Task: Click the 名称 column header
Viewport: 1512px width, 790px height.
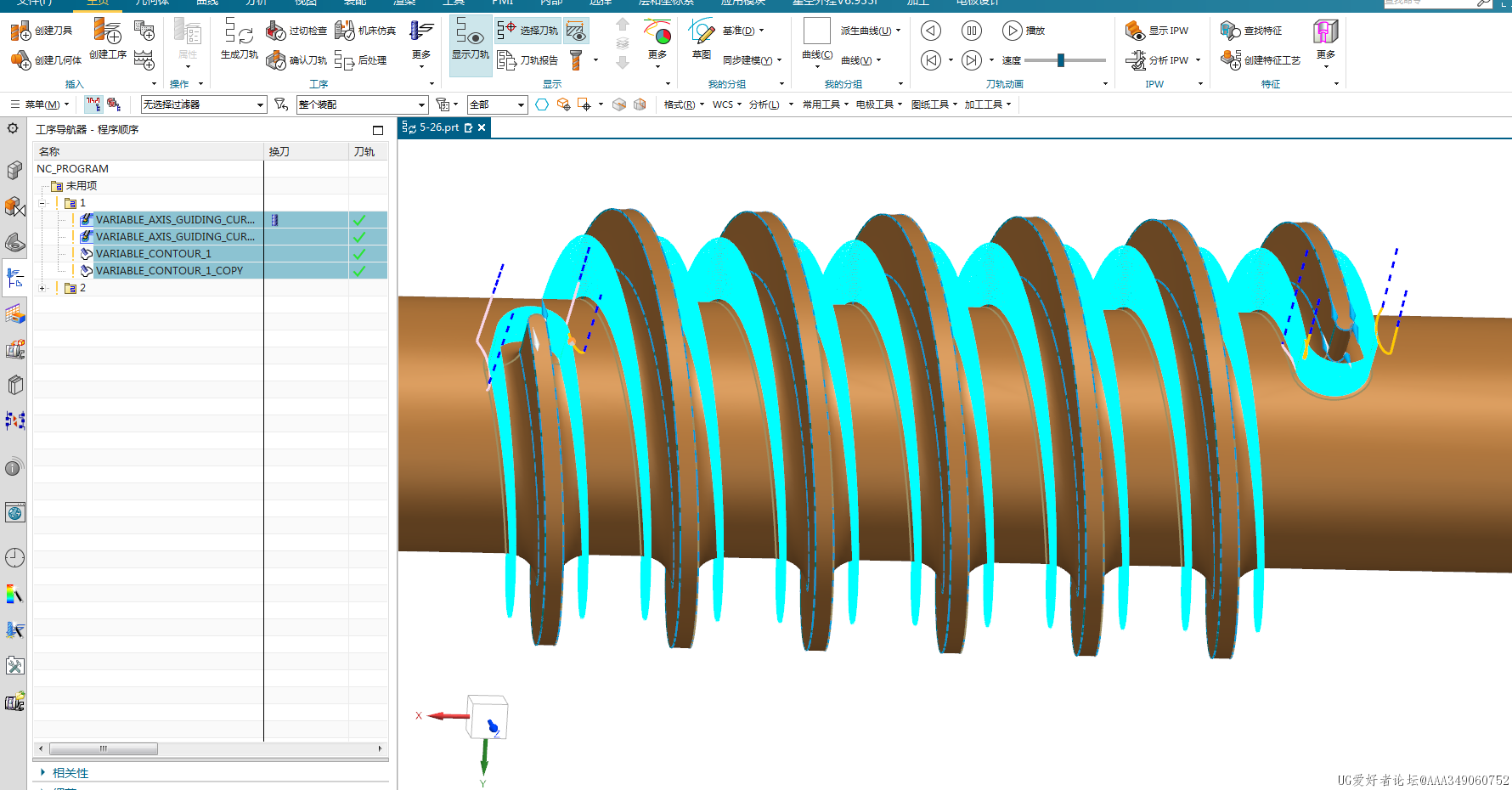Action: [149, 151]
